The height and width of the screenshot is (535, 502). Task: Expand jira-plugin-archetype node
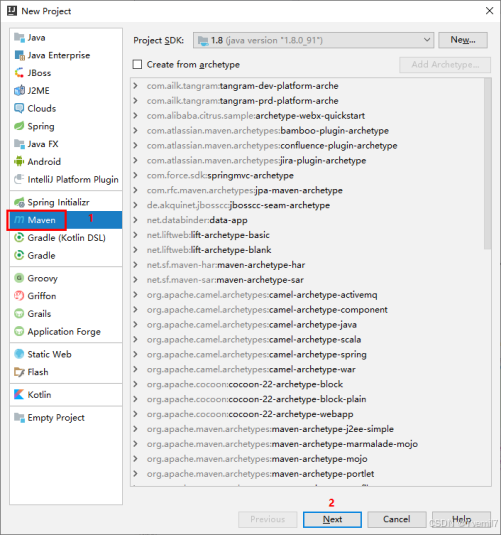(x=135, y=160)
